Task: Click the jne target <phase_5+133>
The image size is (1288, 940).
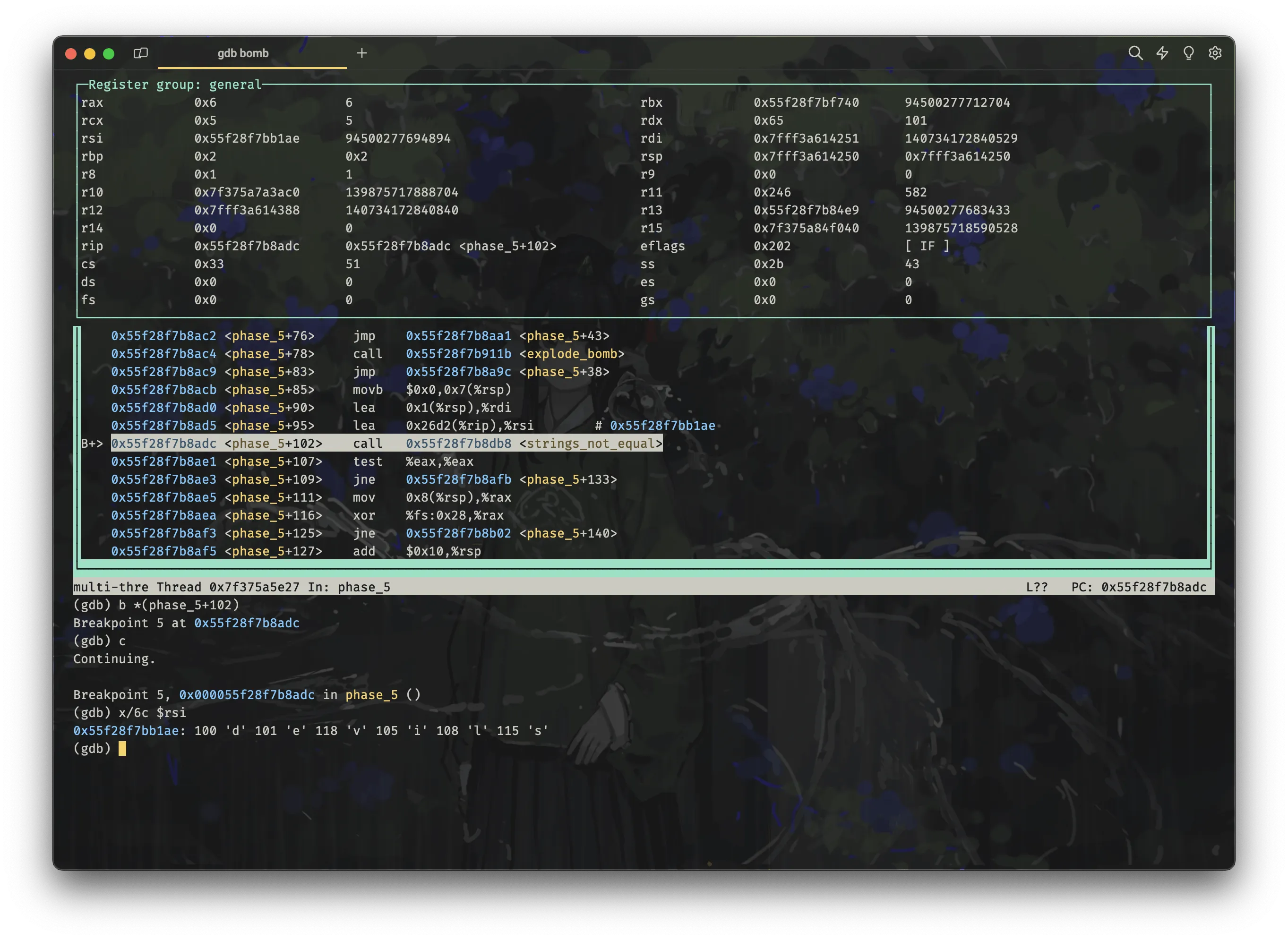Action: coord(568,479)
